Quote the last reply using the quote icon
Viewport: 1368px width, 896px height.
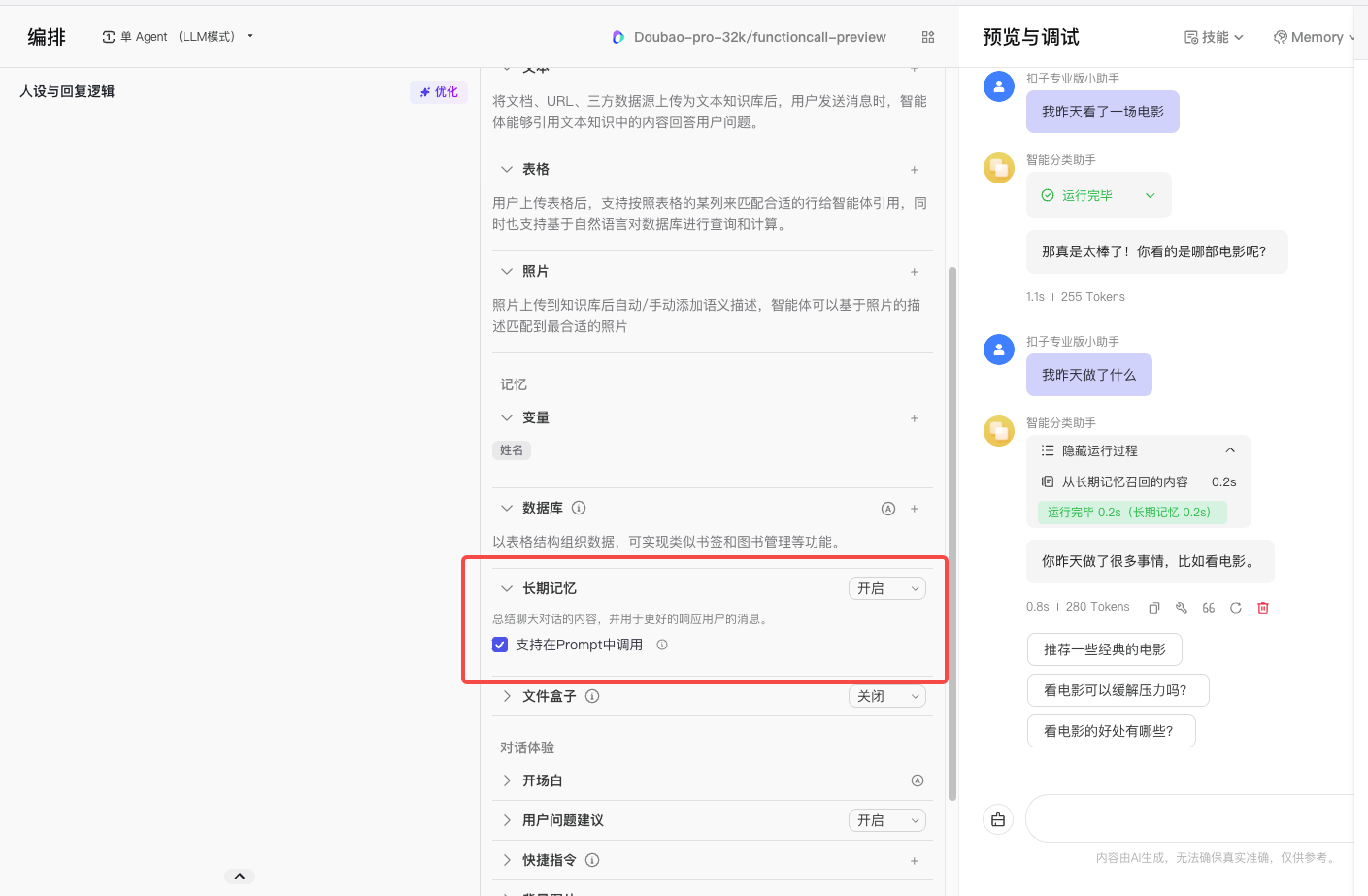coord(1209,608)
